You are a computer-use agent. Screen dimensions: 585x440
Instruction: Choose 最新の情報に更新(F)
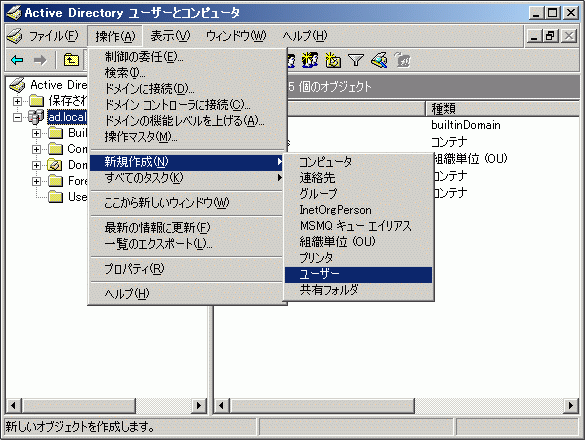(x=187, y=228)
